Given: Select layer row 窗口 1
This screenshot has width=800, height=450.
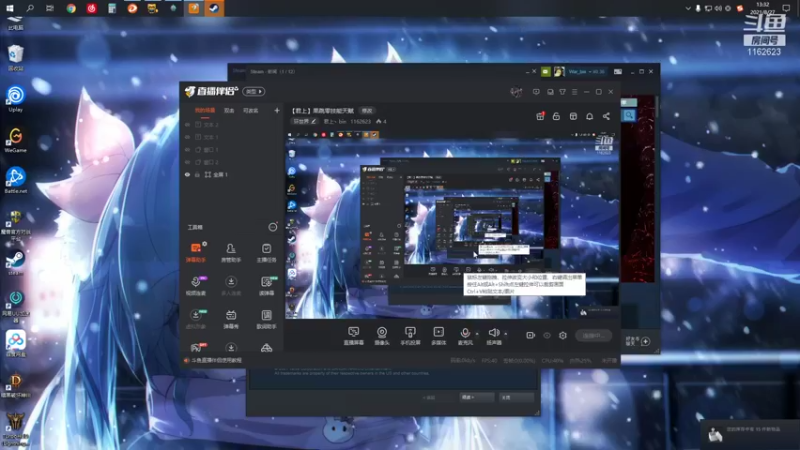Looking at the screenshot, I should (231, 149).
